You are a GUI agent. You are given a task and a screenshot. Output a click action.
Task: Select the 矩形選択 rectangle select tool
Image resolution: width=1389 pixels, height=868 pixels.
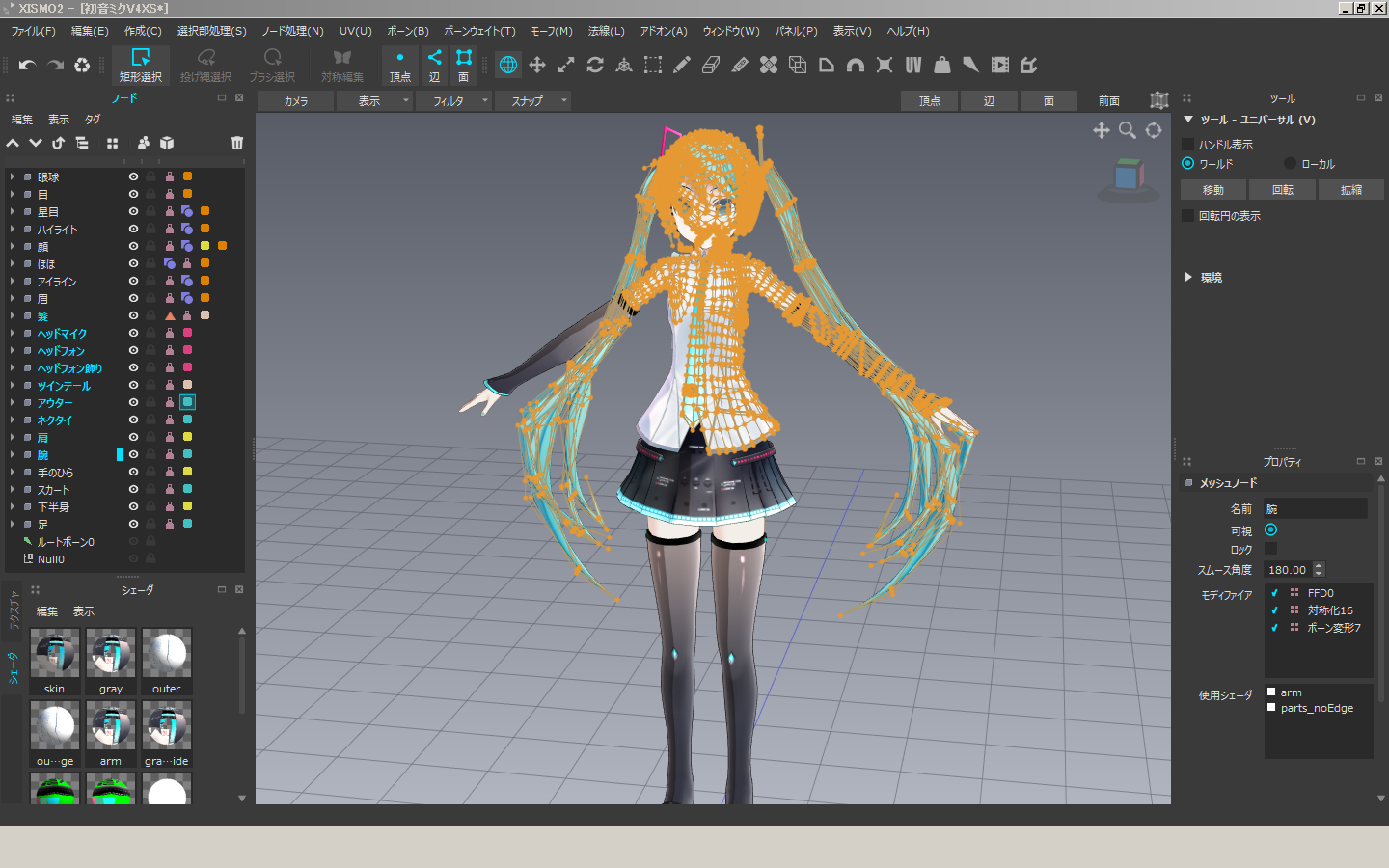[141, 66]
